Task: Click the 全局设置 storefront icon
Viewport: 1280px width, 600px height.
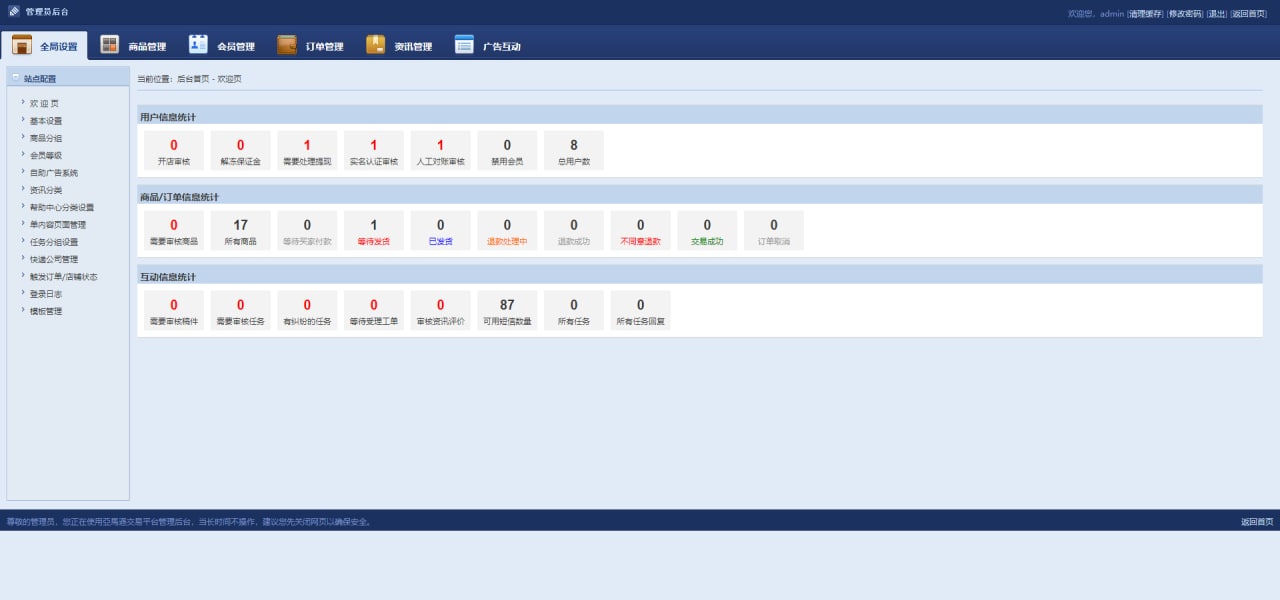Action: [22, 45]
